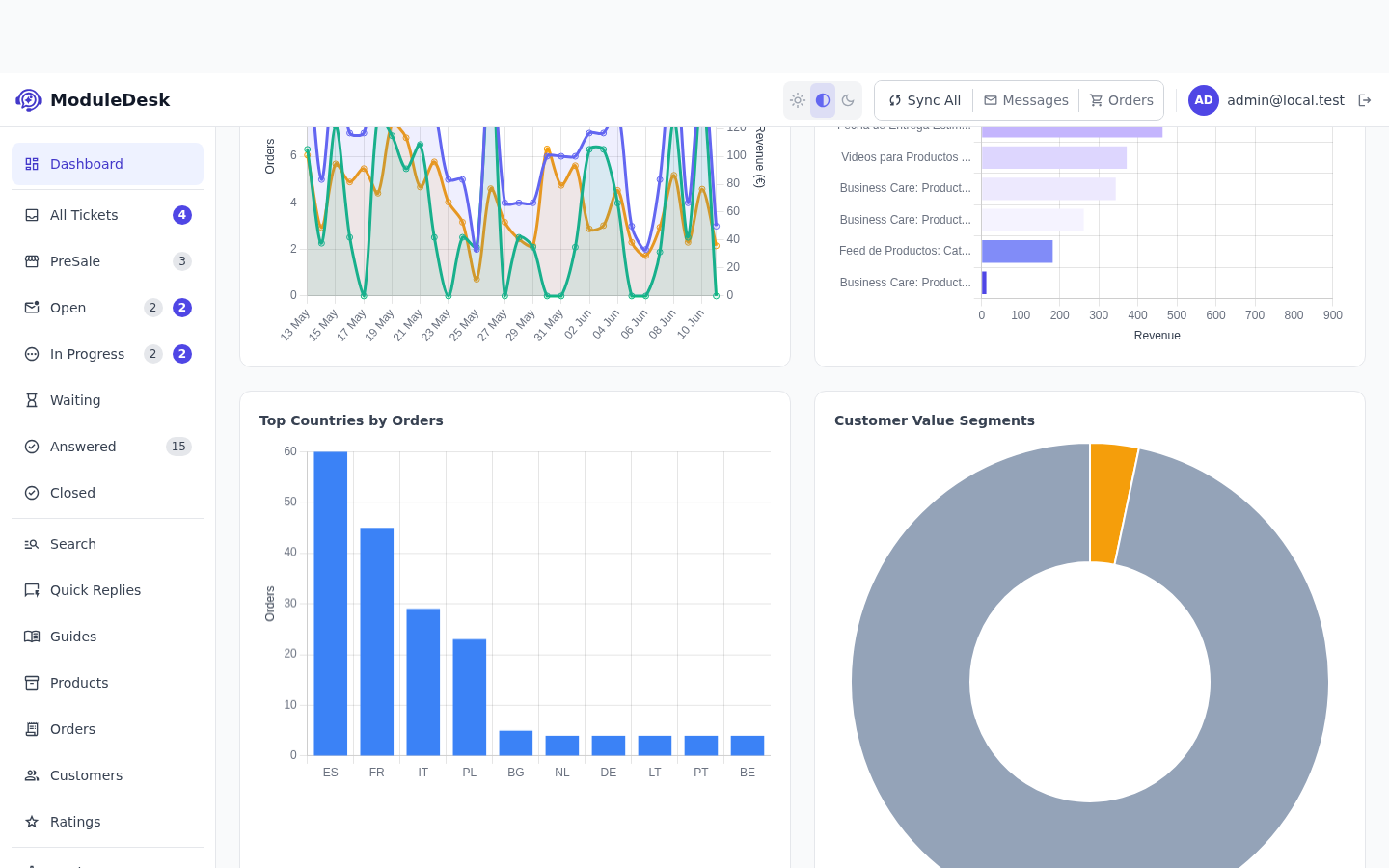
Task: Click the logout icon beside admin email
Action: (x=1364, y=100)
